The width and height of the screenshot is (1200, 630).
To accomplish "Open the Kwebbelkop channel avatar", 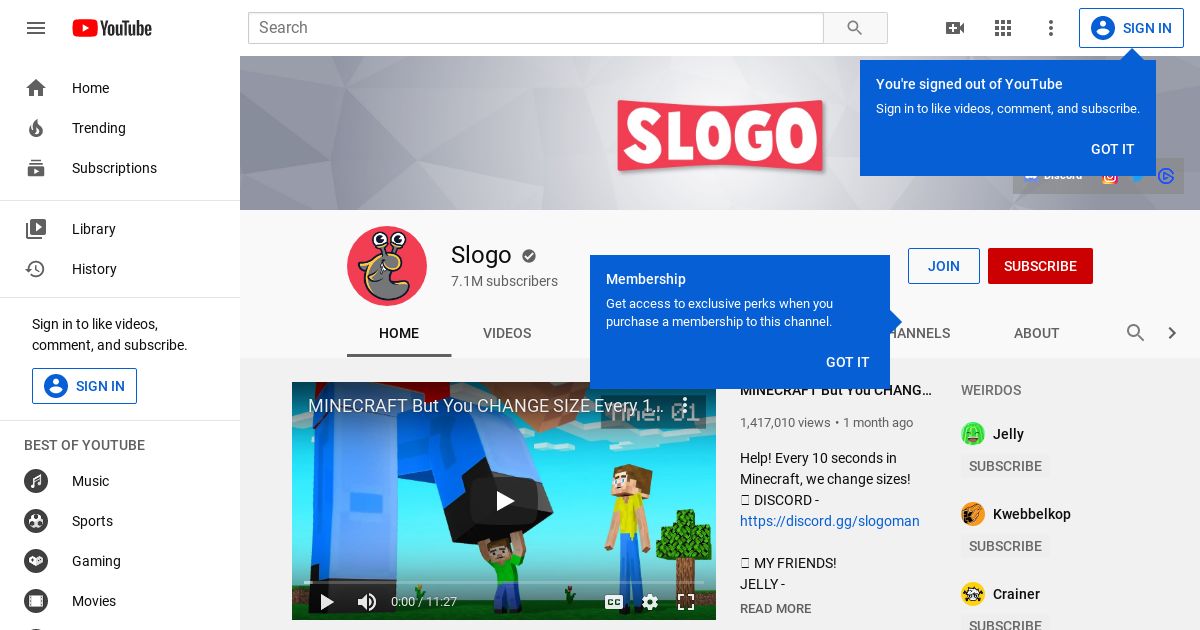I will [x=973, y=514].
